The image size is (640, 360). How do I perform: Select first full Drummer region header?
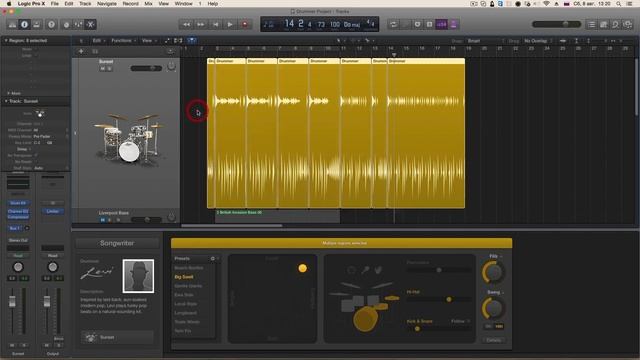pyautogui.click(x=230, y=61)
